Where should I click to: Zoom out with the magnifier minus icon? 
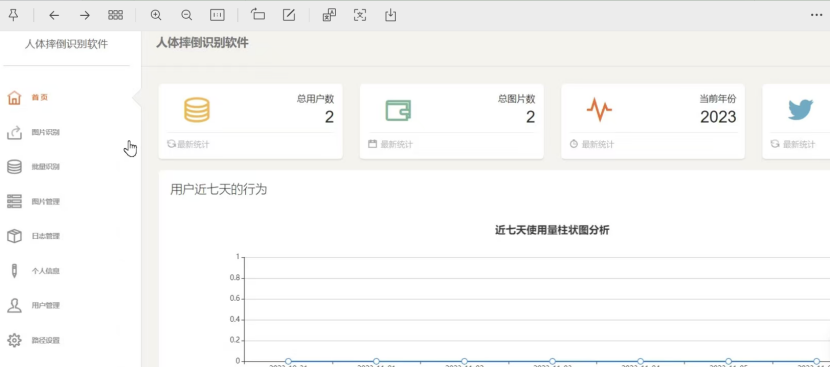point(187,15)
